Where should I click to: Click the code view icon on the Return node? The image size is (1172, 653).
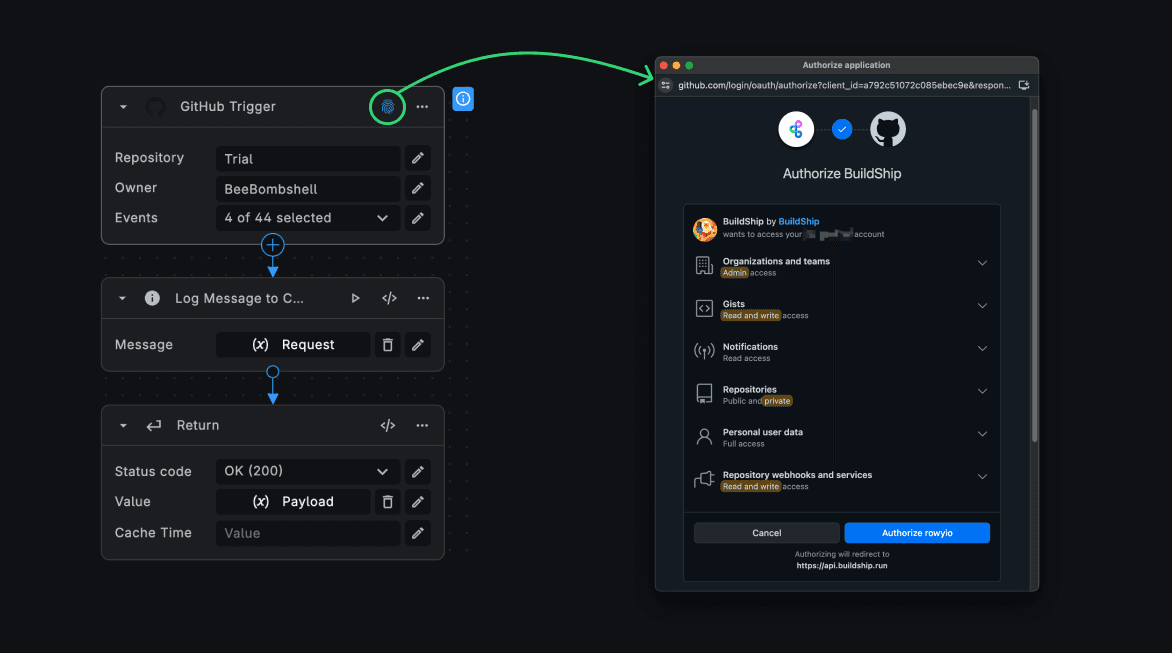[387, 425]
